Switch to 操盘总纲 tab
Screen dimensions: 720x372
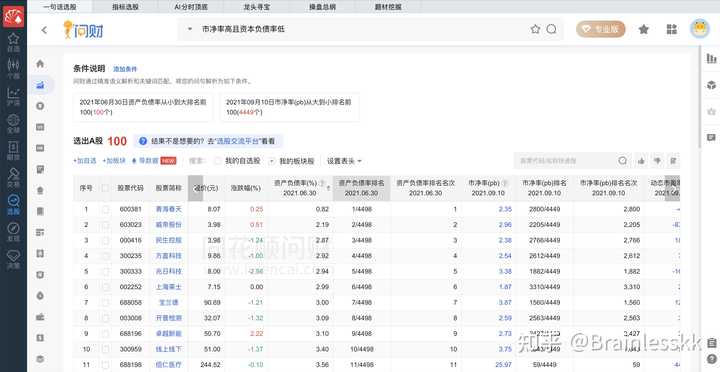[x=322, y=7]
